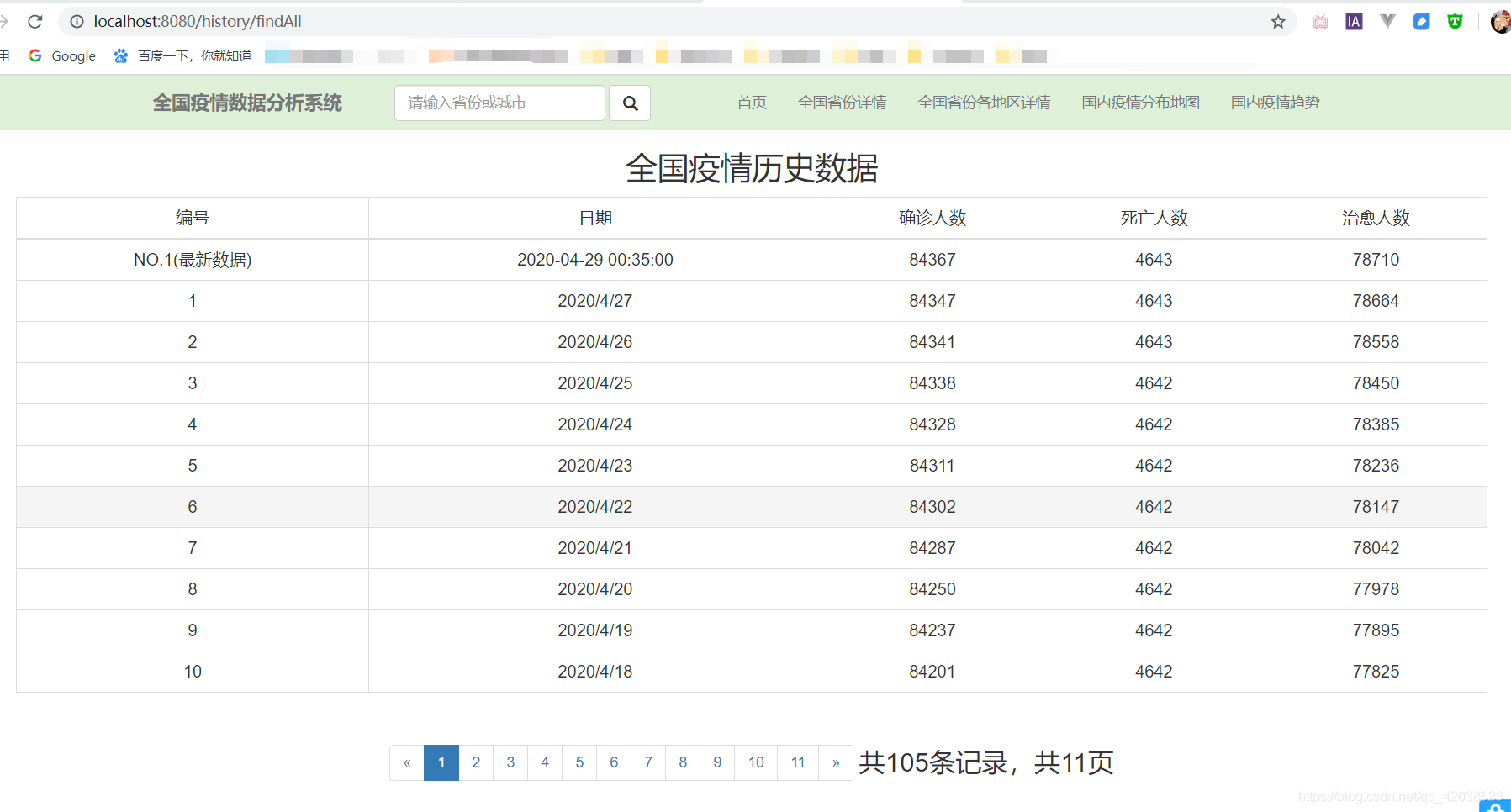Go to next page with » button
Screen dimensions: 1511x812
tap(836, 762)
